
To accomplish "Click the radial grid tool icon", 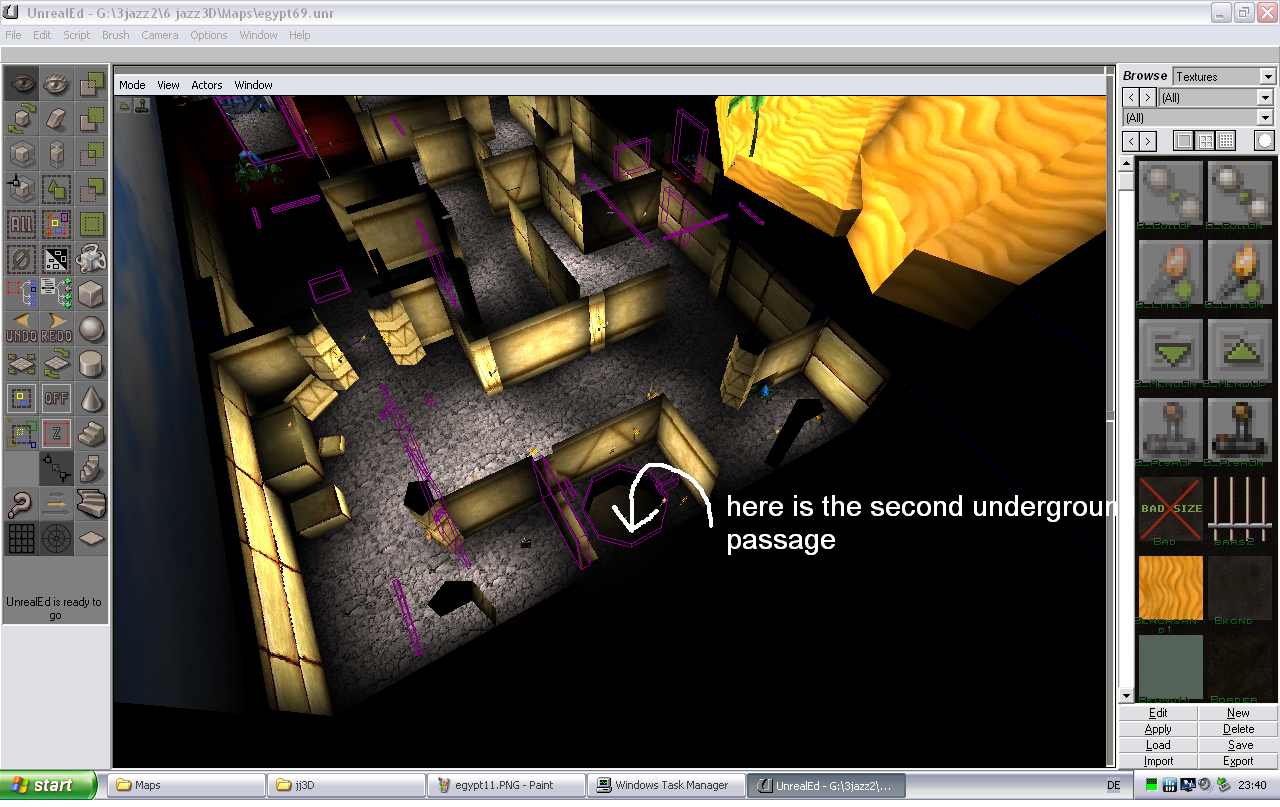I will [x=57, y=538].
